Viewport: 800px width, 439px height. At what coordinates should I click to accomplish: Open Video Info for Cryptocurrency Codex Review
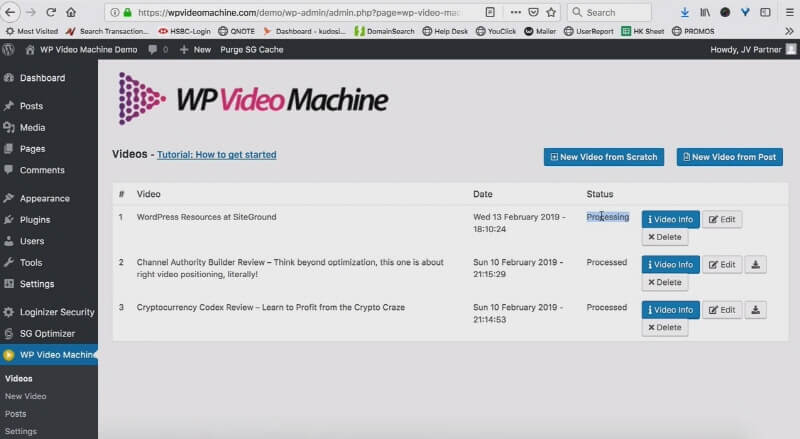point(670,310)
